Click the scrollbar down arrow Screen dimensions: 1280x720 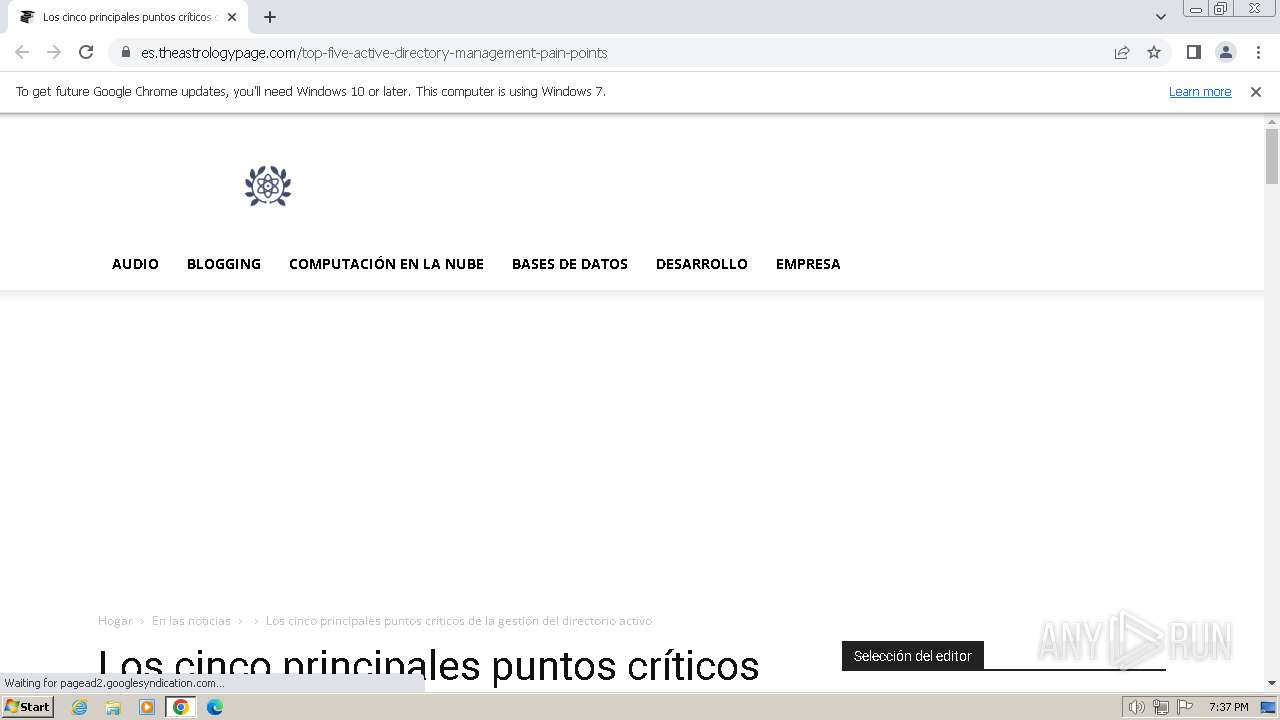[1272, 683]
